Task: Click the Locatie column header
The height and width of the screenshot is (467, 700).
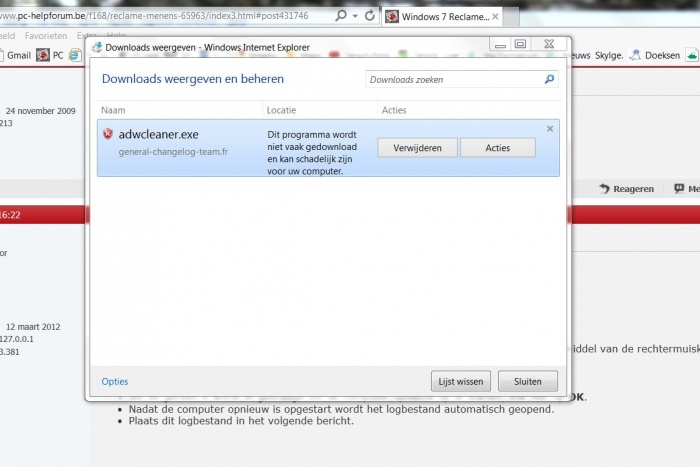Action: pos(281,110)
